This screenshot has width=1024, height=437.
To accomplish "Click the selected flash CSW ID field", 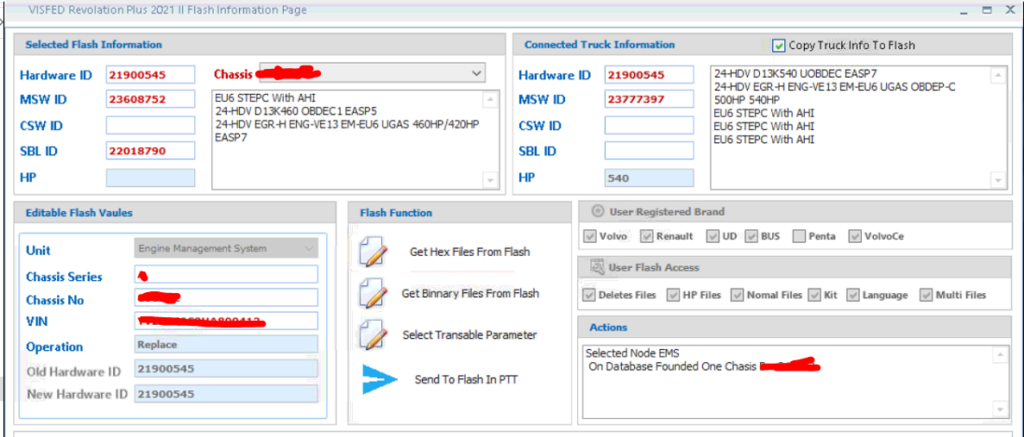I will [150, 125].
